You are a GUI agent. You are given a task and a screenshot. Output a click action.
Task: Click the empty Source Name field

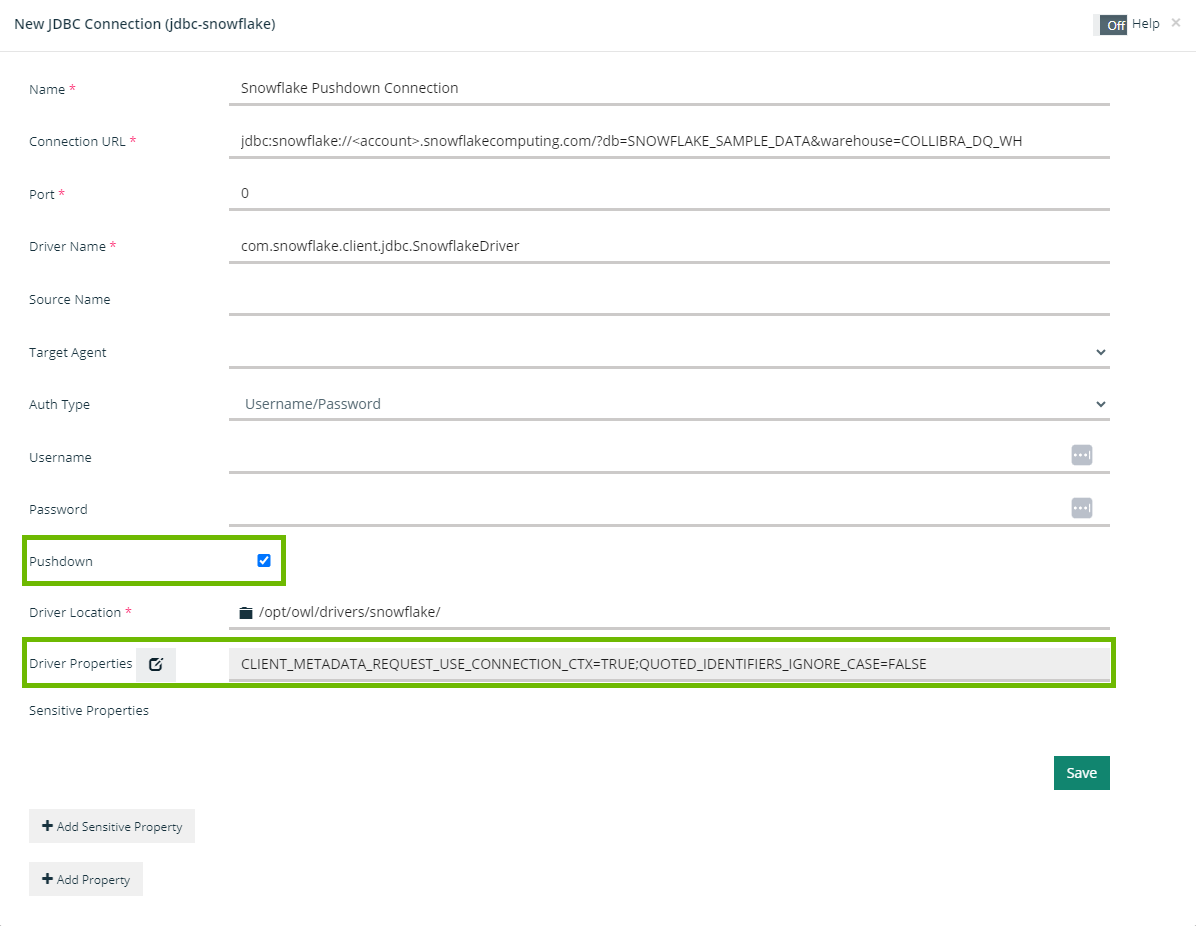click(669, 299)
